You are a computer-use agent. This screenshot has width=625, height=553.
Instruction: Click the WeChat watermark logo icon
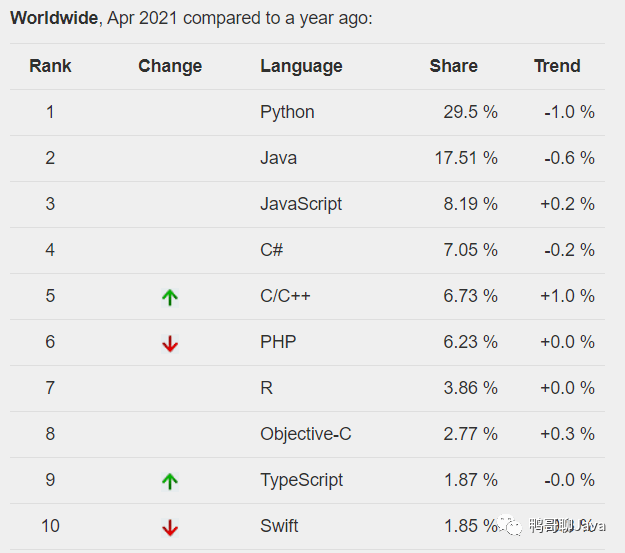click(x=512, y=526)
